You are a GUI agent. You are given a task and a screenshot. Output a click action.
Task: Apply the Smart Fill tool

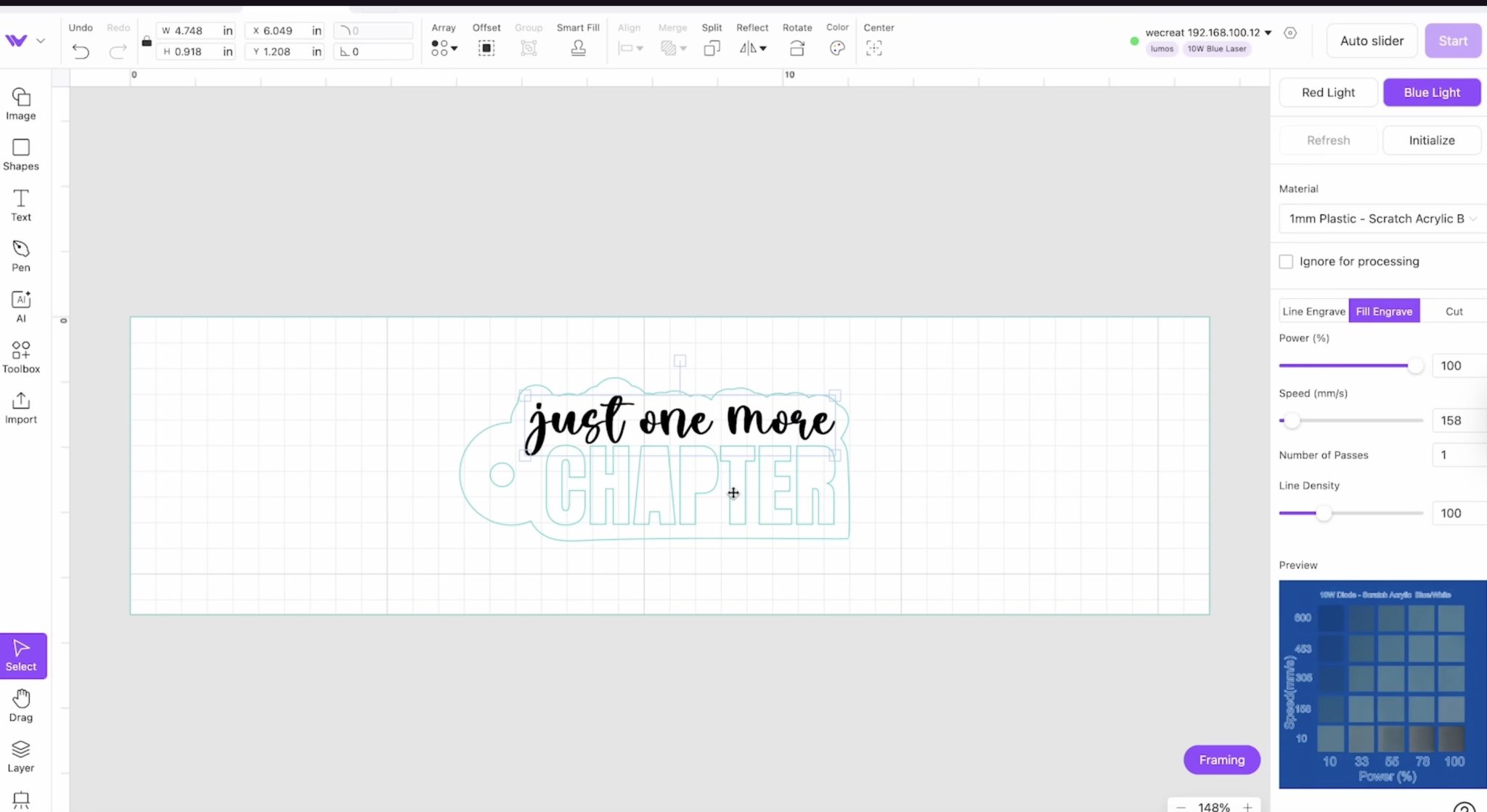click(578, 48)
